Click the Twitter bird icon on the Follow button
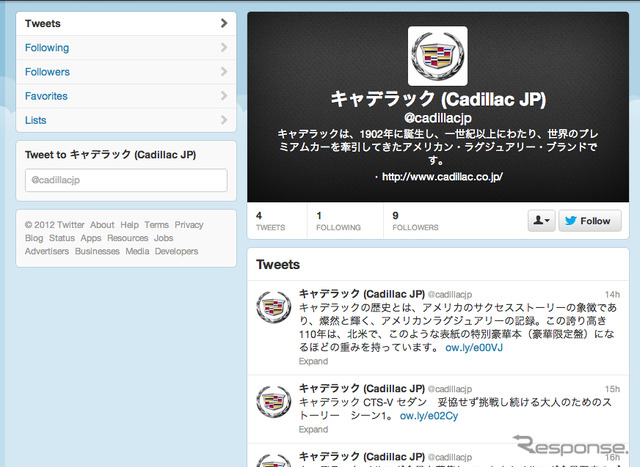 click(x=571, y=221)
